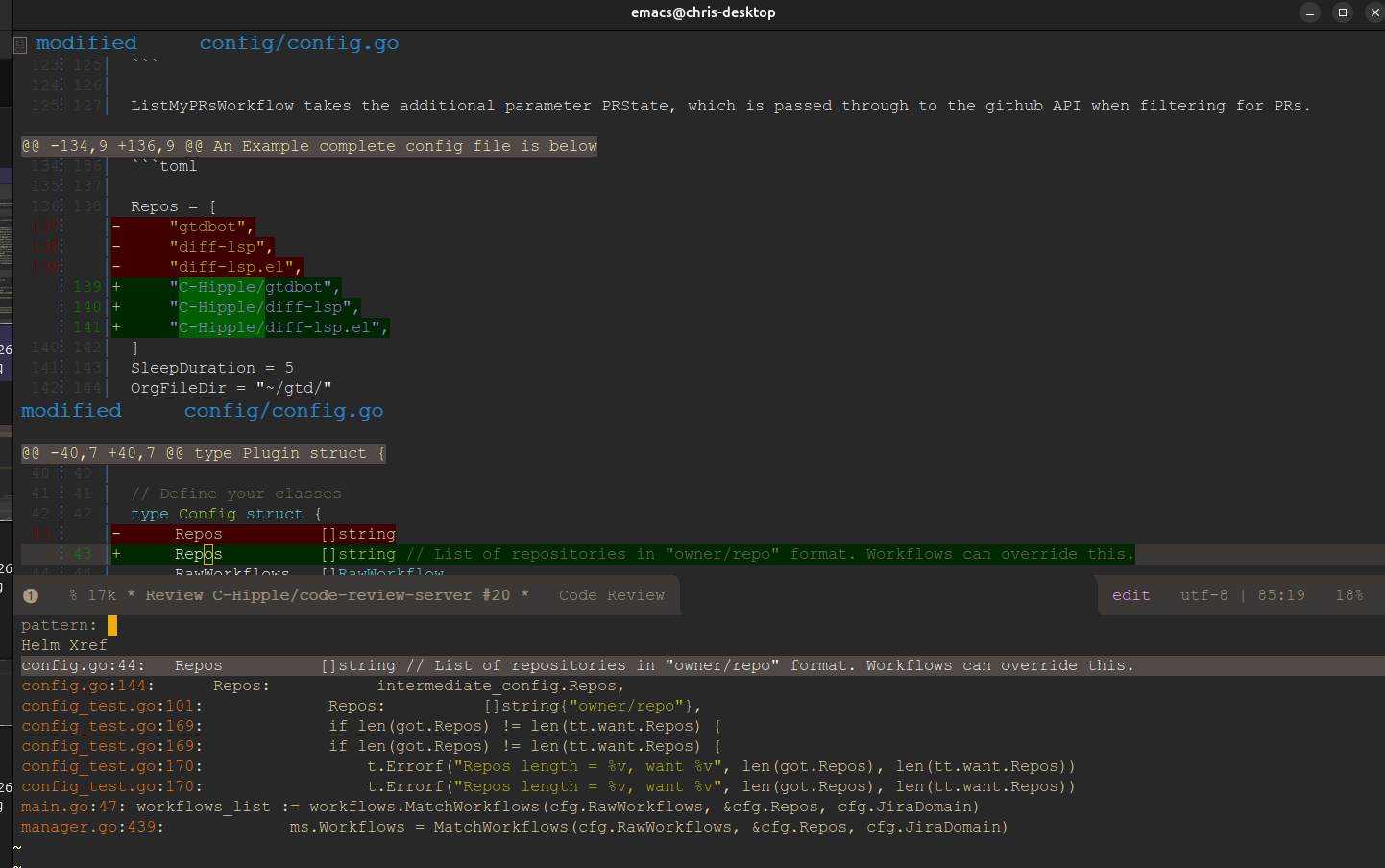This screenshot has height=868, width=1385.
Task: Click the second 'modified' section header
Action: click(x=71, y=411)
